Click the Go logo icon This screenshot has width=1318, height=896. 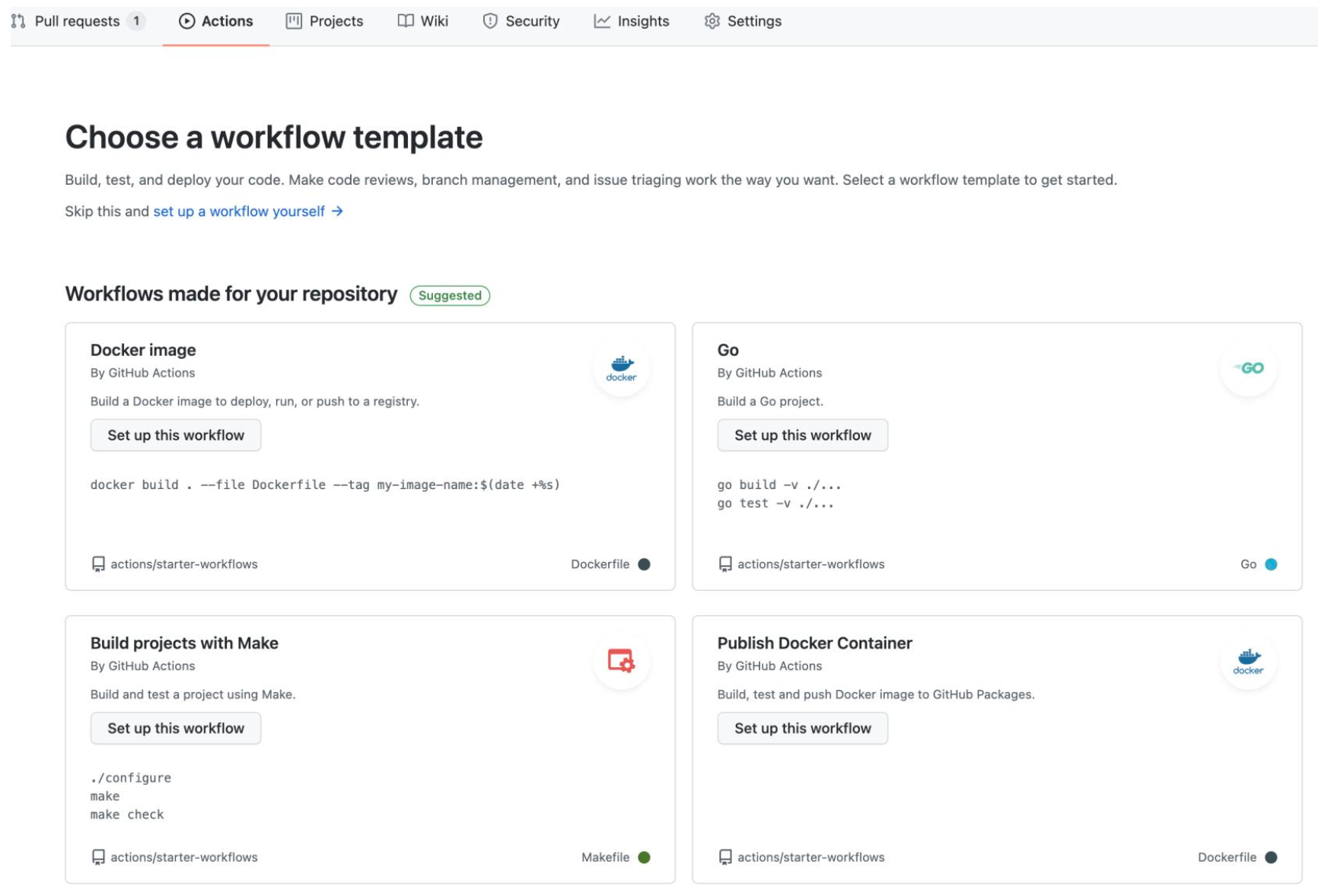click(x=1248, y=368)
